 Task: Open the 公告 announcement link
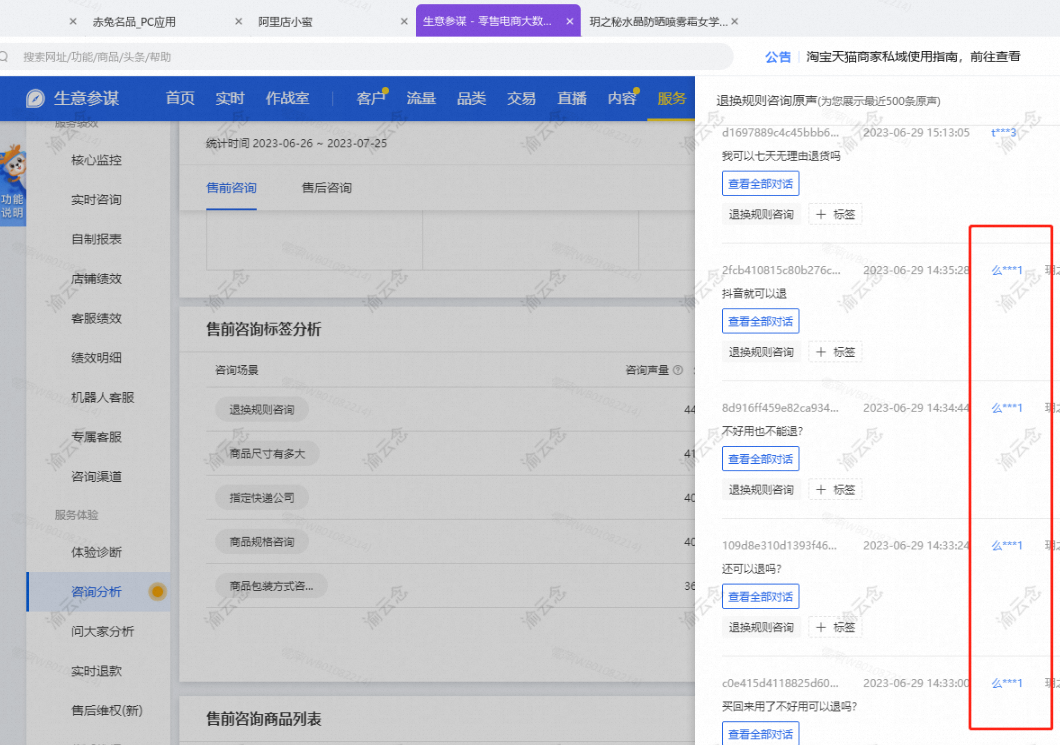(777, 57)
